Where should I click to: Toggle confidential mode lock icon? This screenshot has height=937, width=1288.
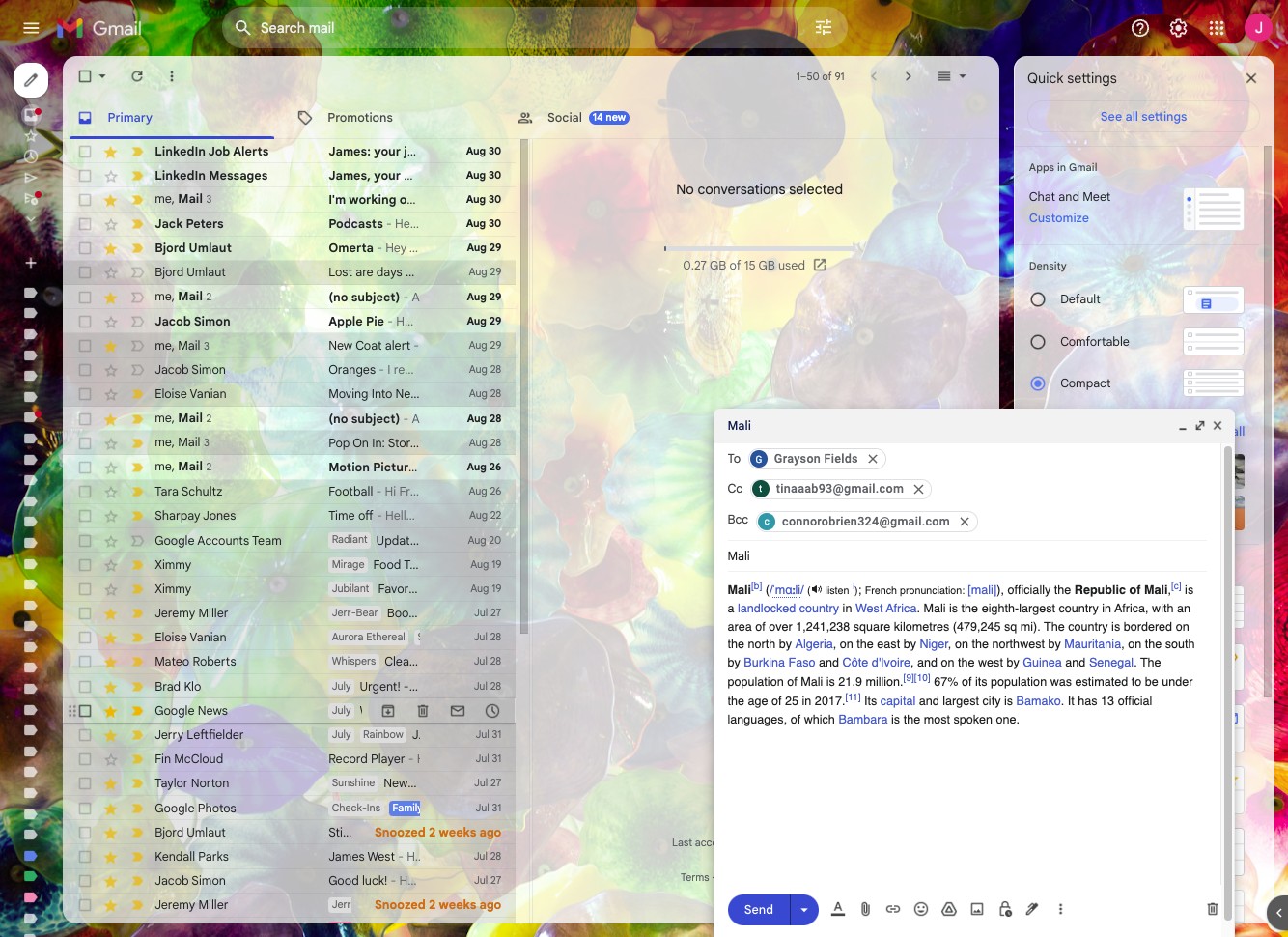[x=1005, y=909]
